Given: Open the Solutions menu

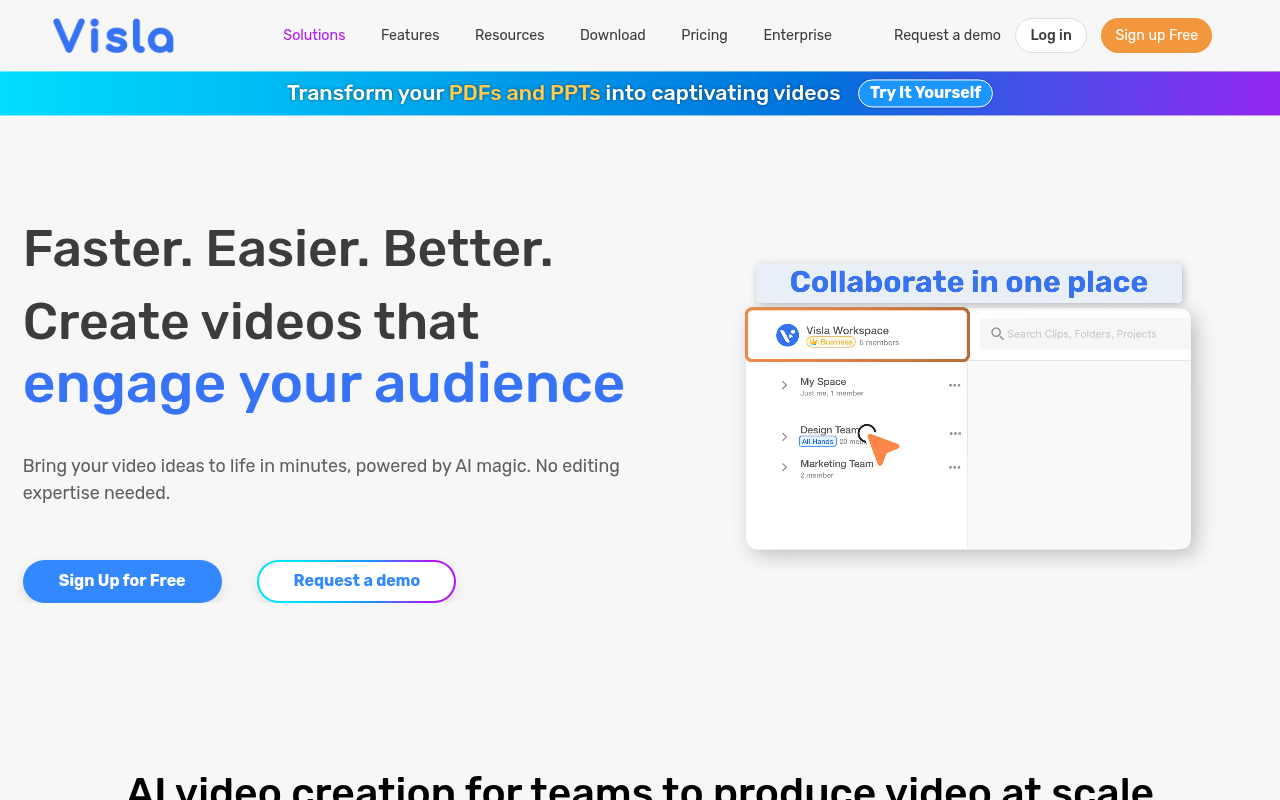Looking at the screenshot, I should [x=314, y=35].
